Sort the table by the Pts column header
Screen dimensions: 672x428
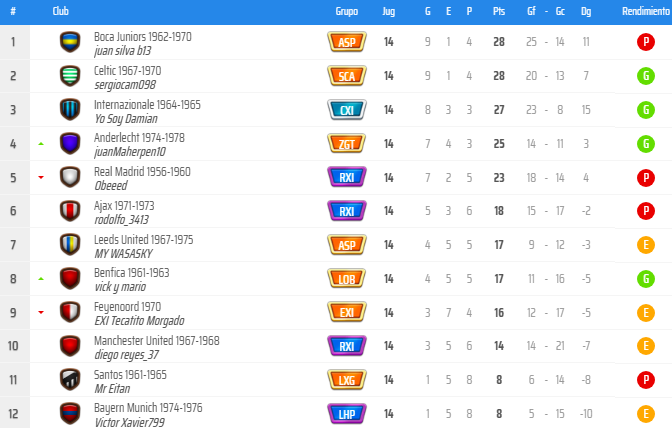click(x=499, y=11)
